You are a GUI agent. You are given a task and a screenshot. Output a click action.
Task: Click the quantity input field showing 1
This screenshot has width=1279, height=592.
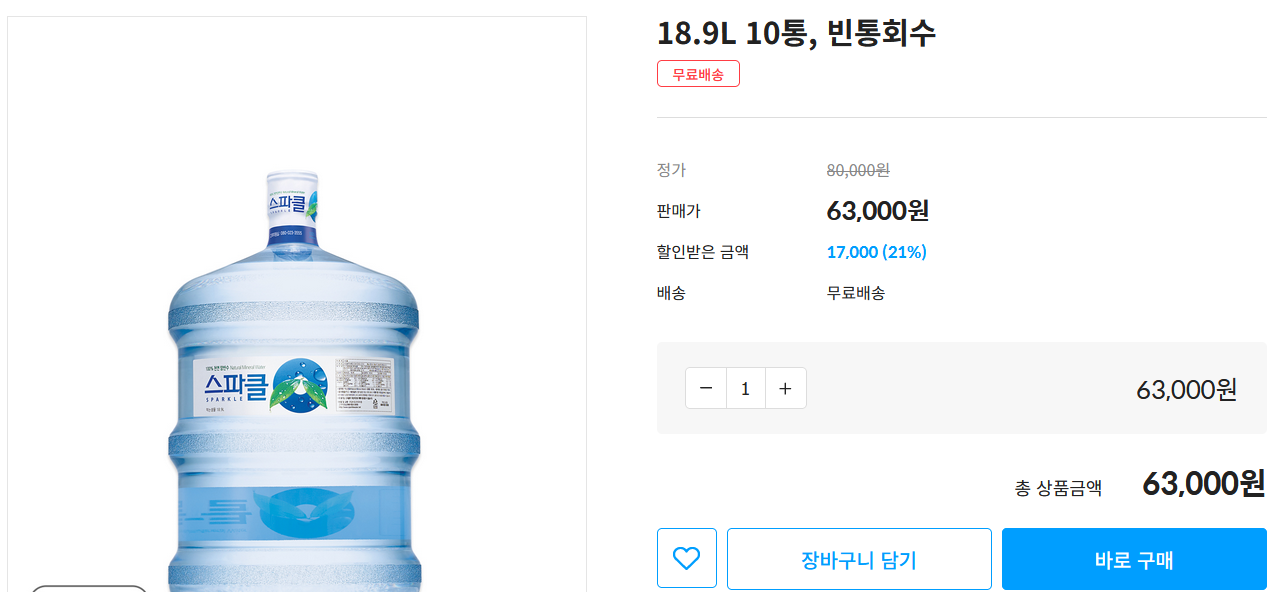tap(745, 388)
